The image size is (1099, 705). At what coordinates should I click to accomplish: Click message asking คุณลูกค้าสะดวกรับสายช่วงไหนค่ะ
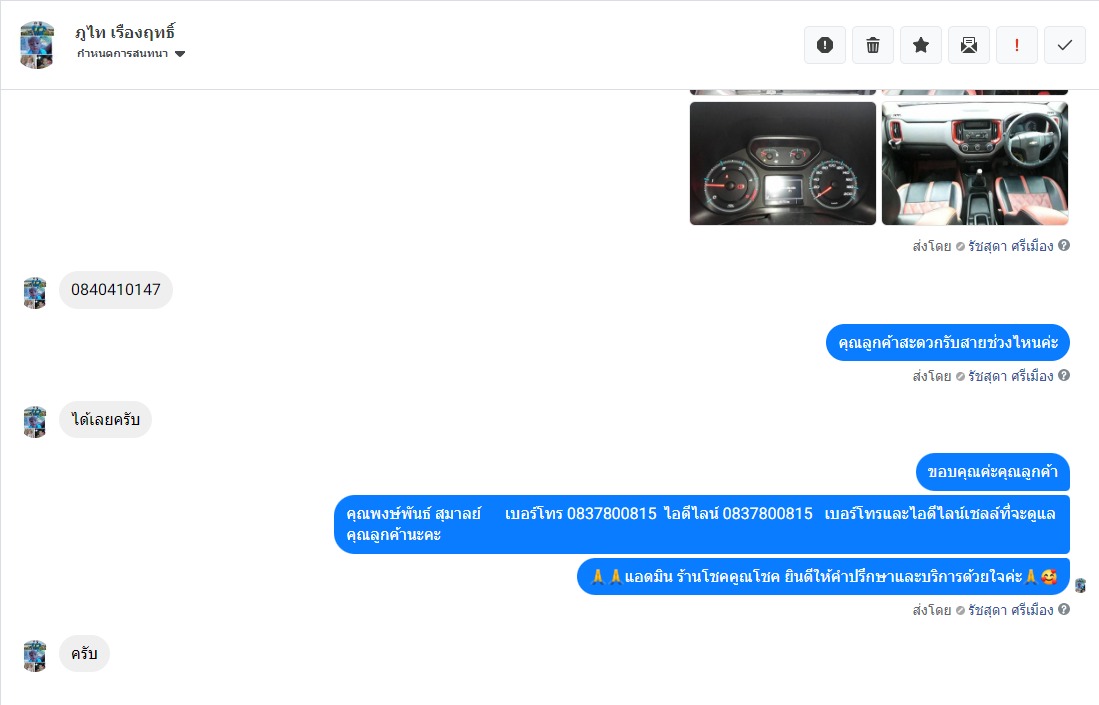click(x=948, y=343)
